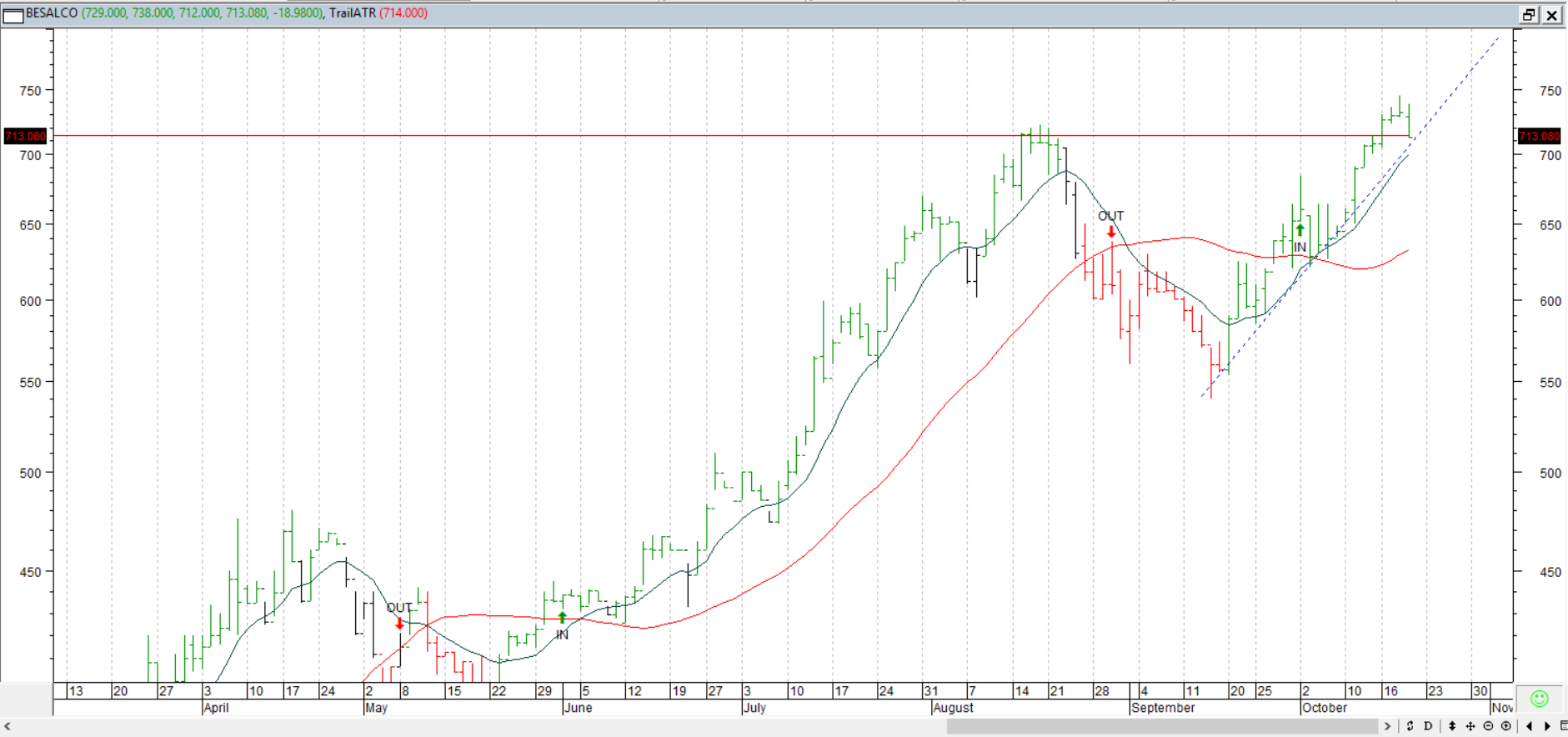The image size is (1568, 737).
Task: Click the left scroll arrow of the chart scrollbar
Action: tap(7, 726)
